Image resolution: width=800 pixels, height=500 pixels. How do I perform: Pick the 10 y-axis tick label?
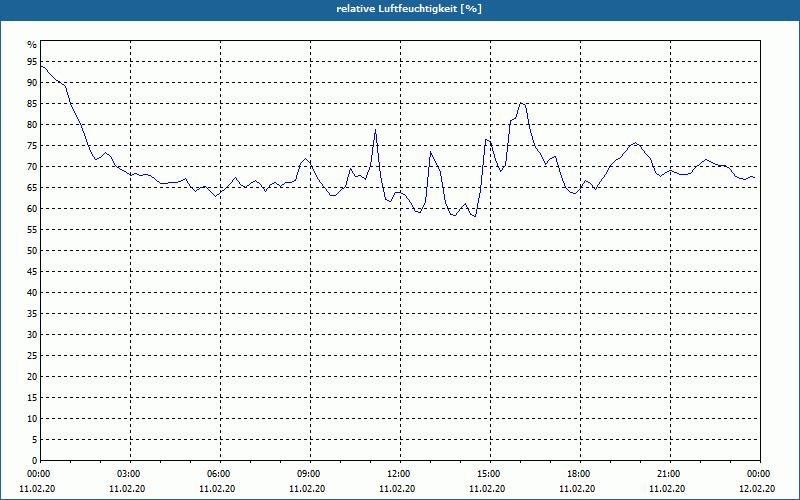pyautogui.click(x=32, y=418)
